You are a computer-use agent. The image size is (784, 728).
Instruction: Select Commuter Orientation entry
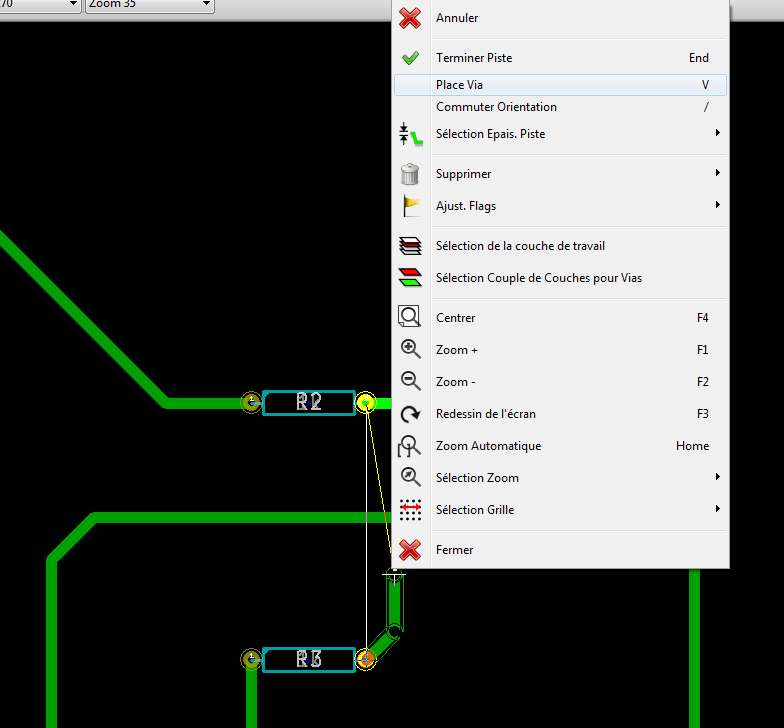click(560, 107)
